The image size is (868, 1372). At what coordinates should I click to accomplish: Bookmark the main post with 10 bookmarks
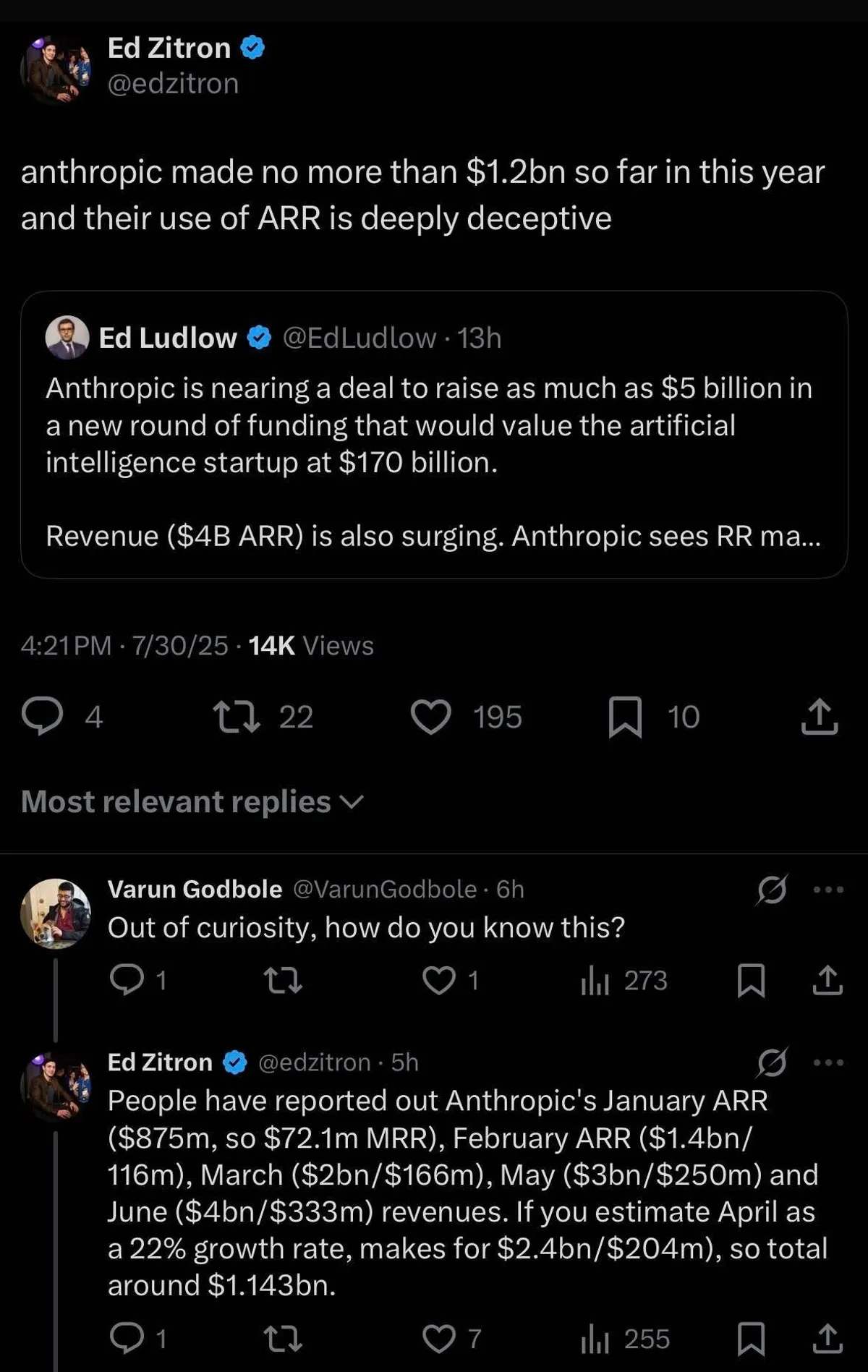(x=625, y=716)
